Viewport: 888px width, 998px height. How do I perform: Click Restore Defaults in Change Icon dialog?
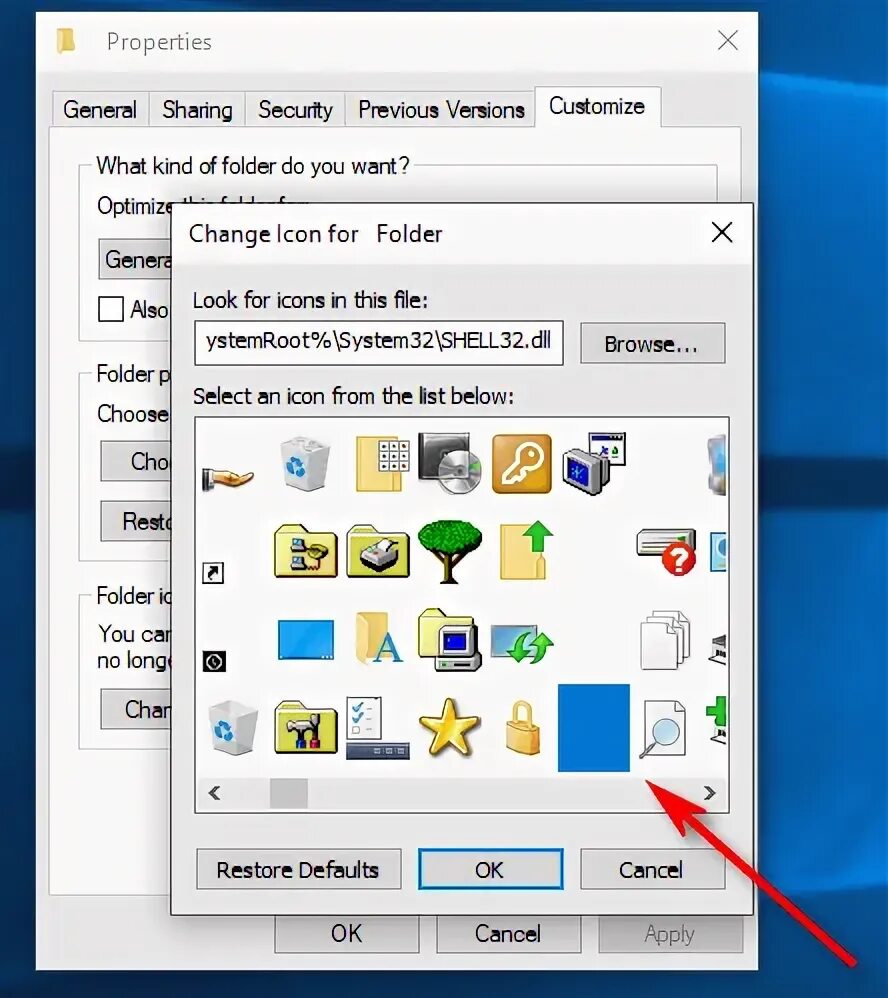click(299, 869)
